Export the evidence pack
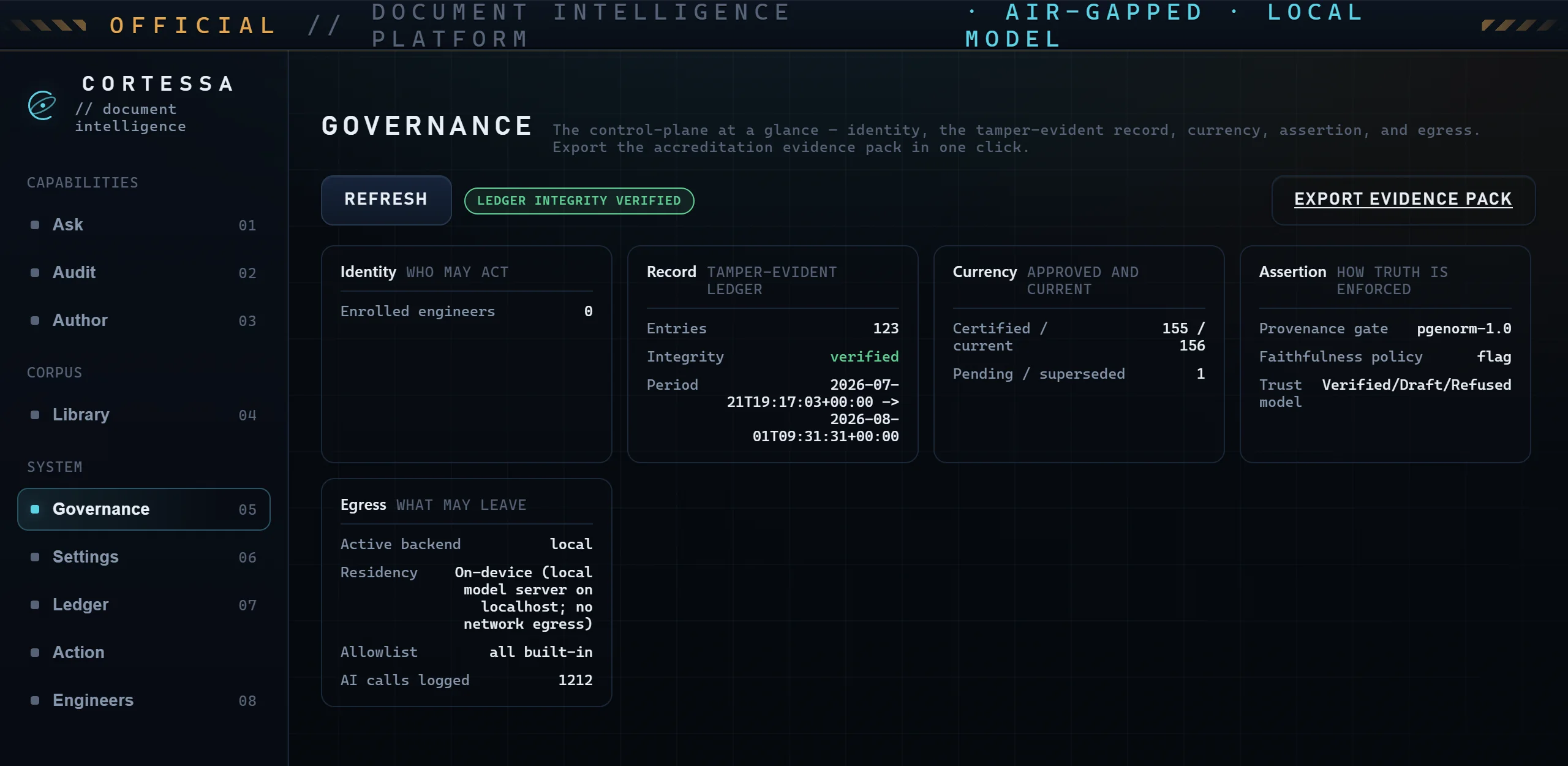This screenshot has height=766, width=1568. click(x=1403, y=200)
